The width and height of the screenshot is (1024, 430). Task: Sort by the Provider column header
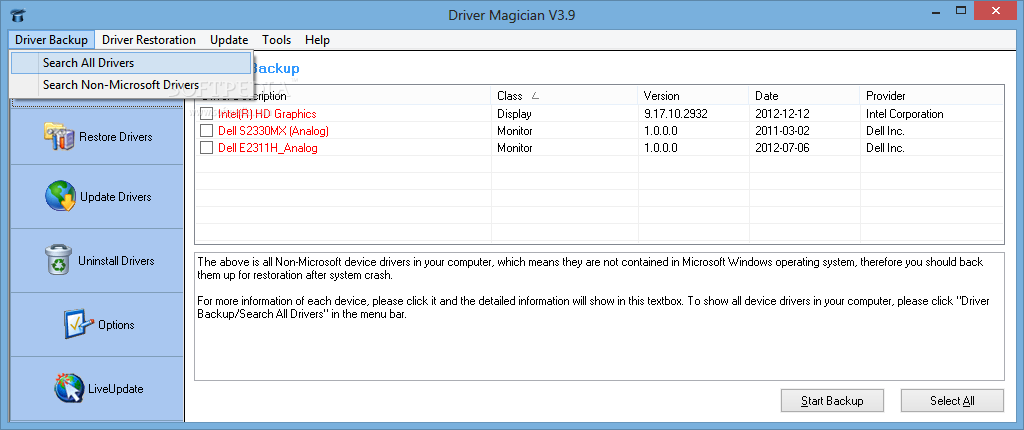932,95
